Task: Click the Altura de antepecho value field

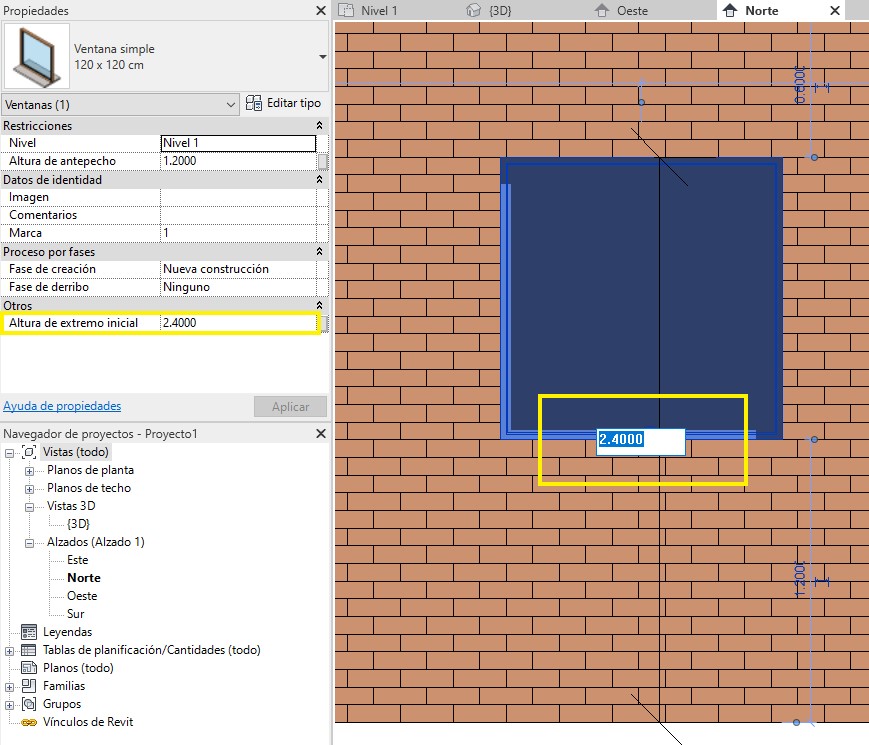Action: point(237,161)
